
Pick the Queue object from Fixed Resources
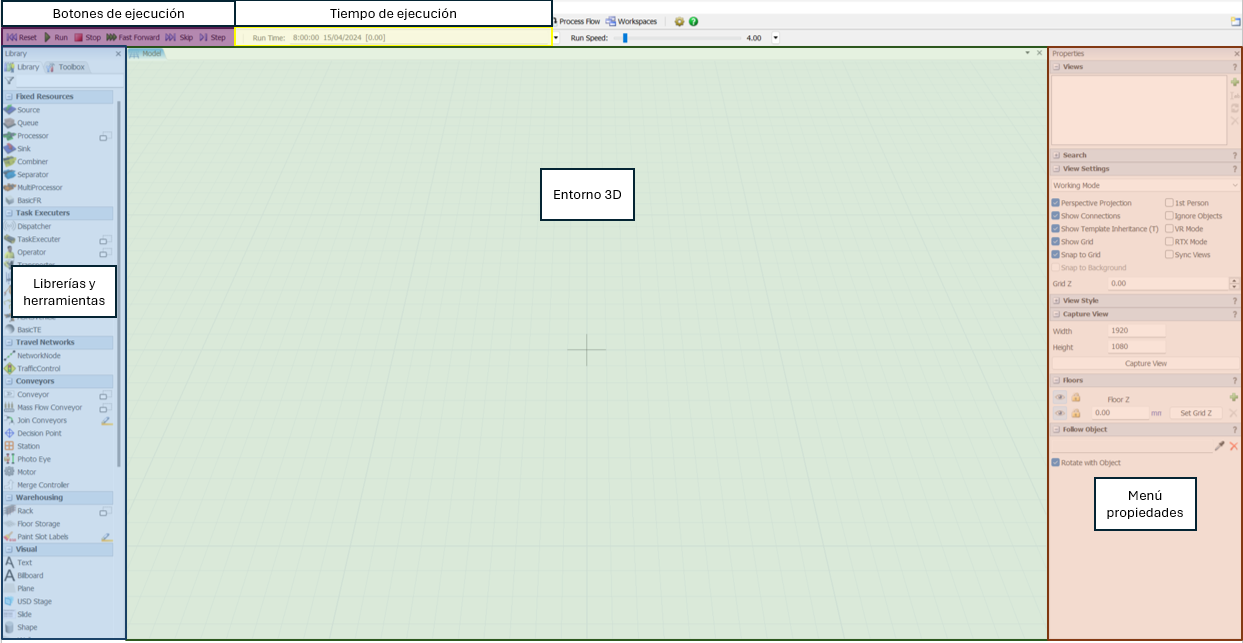point(27,123)
